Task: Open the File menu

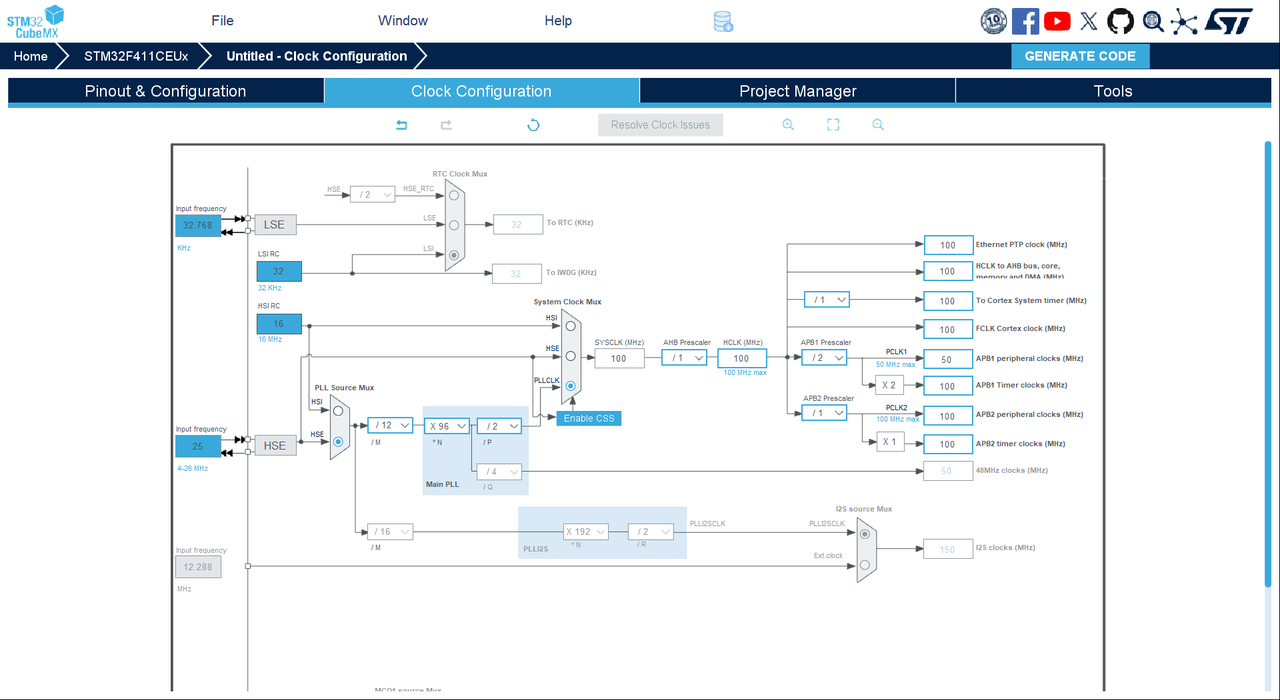Action: pyautogui.click(x=223, y=21)
